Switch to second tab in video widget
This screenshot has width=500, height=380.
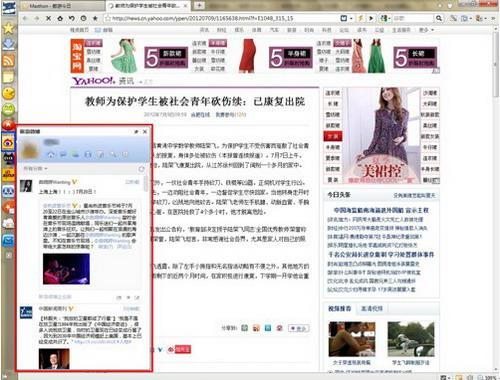(x=372, y=309)
